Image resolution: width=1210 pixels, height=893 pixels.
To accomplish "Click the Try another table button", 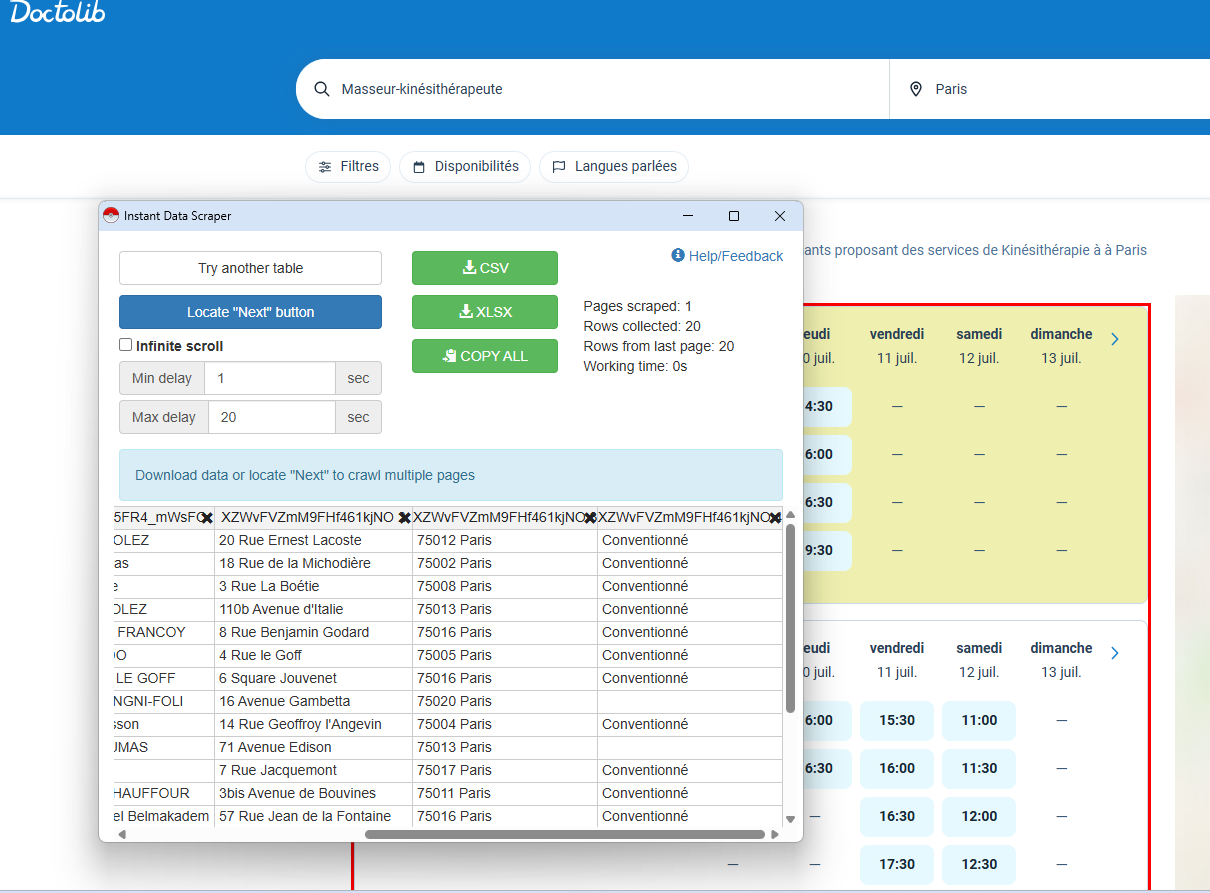I will point(250,268).
